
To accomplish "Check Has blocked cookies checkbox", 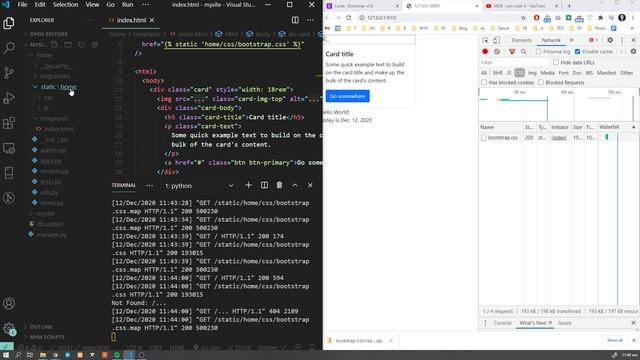I will pos(484,82).
